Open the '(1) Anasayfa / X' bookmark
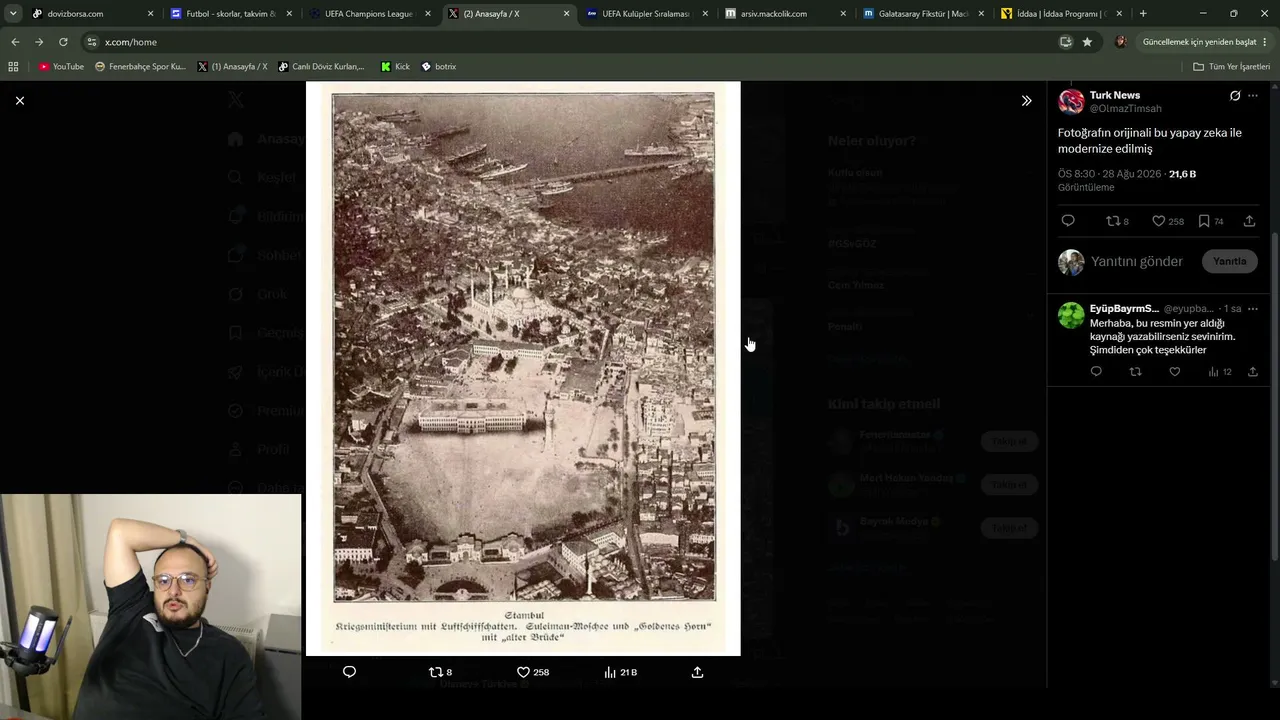 (232, 67)
